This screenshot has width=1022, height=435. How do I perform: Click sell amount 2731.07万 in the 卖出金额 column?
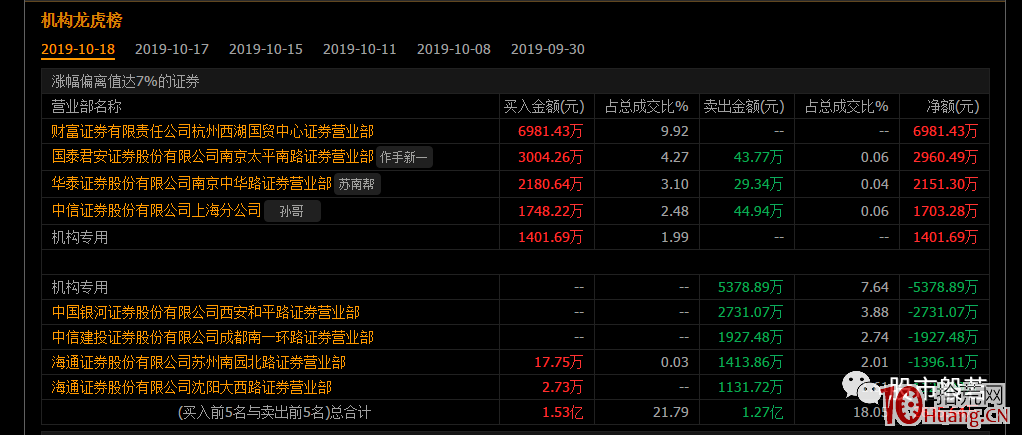click(751, 313)
